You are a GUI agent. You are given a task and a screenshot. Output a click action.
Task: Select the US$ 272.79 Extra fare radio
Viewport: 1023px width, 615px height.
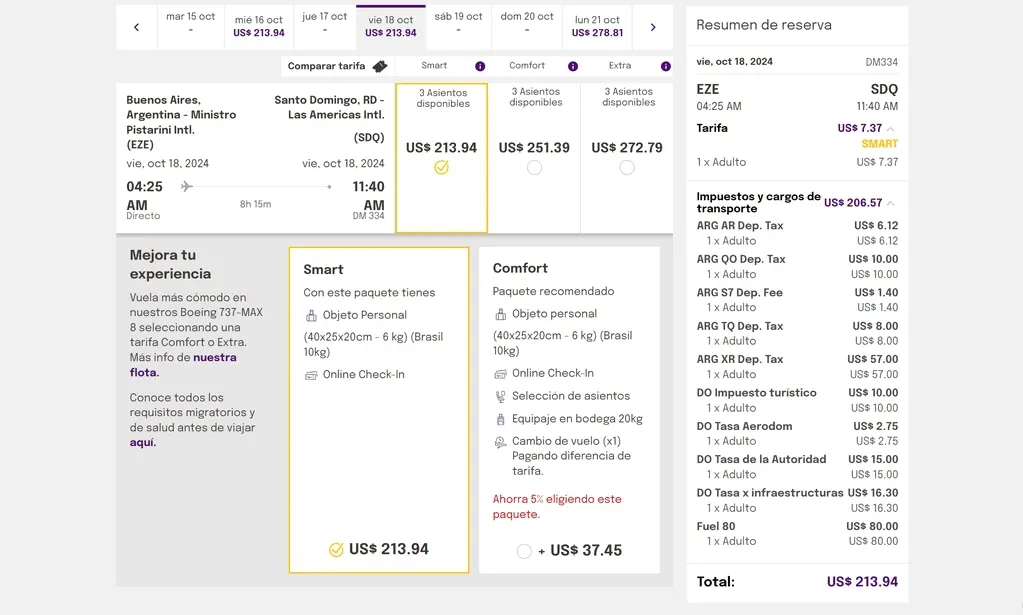[627, 168]
